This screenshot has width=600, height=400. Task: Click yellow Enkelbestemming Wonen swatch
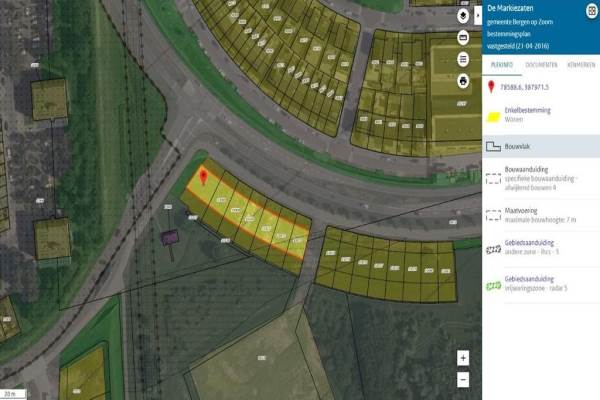493,117
